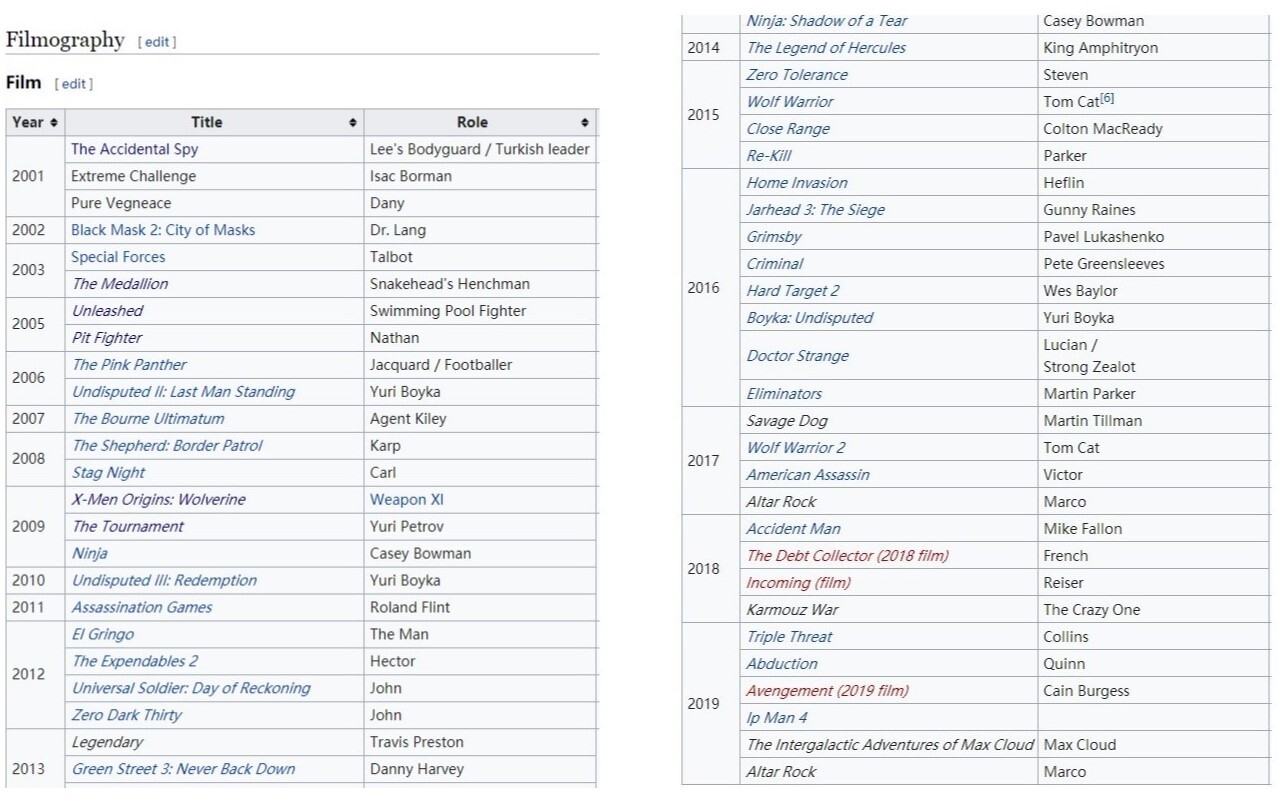Screen dimensions: 1280x798
Task: Open X-Men Origins: Wolverine link
Action: (158, 500)
